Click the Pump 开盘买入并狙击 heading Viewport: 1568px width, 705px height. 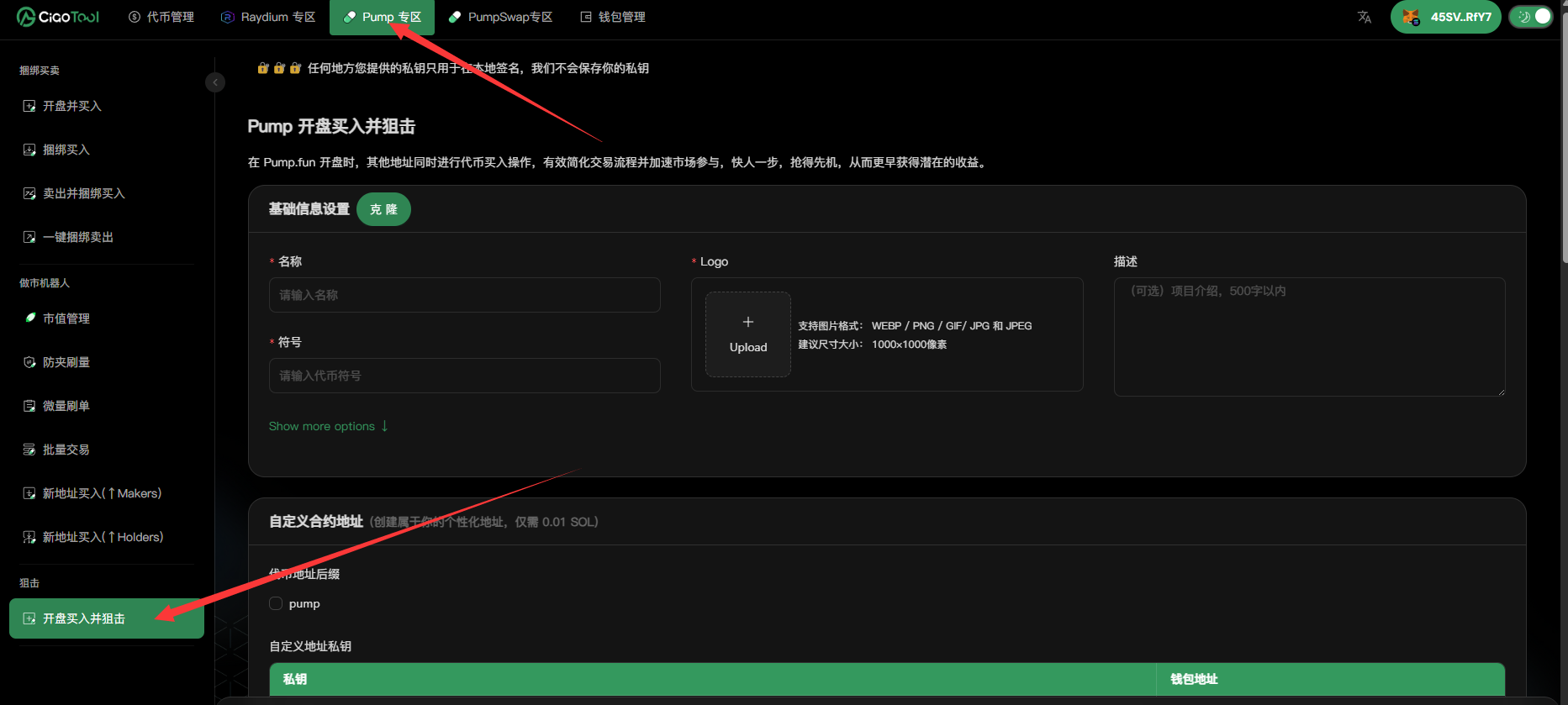[331, 126]
